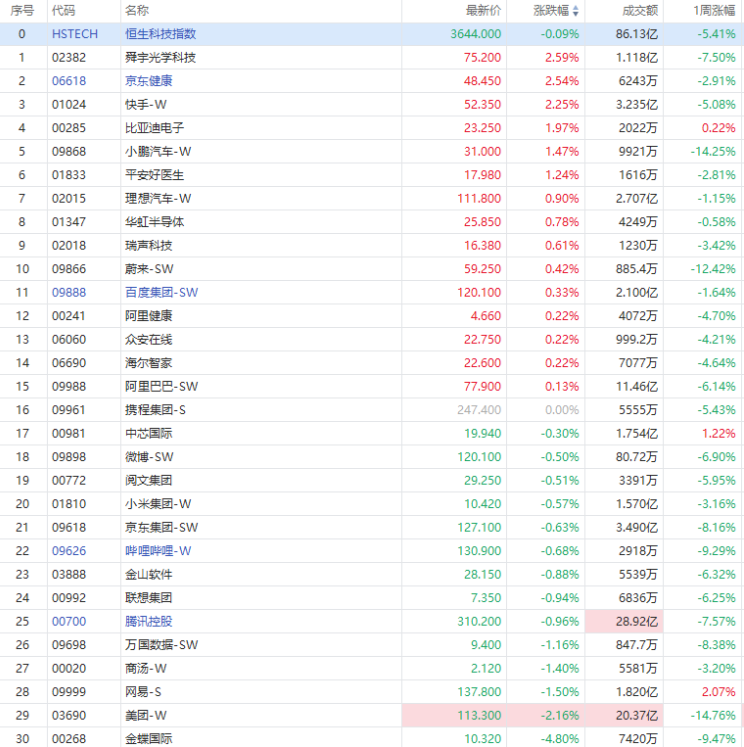Click stock code 09868

69,151
